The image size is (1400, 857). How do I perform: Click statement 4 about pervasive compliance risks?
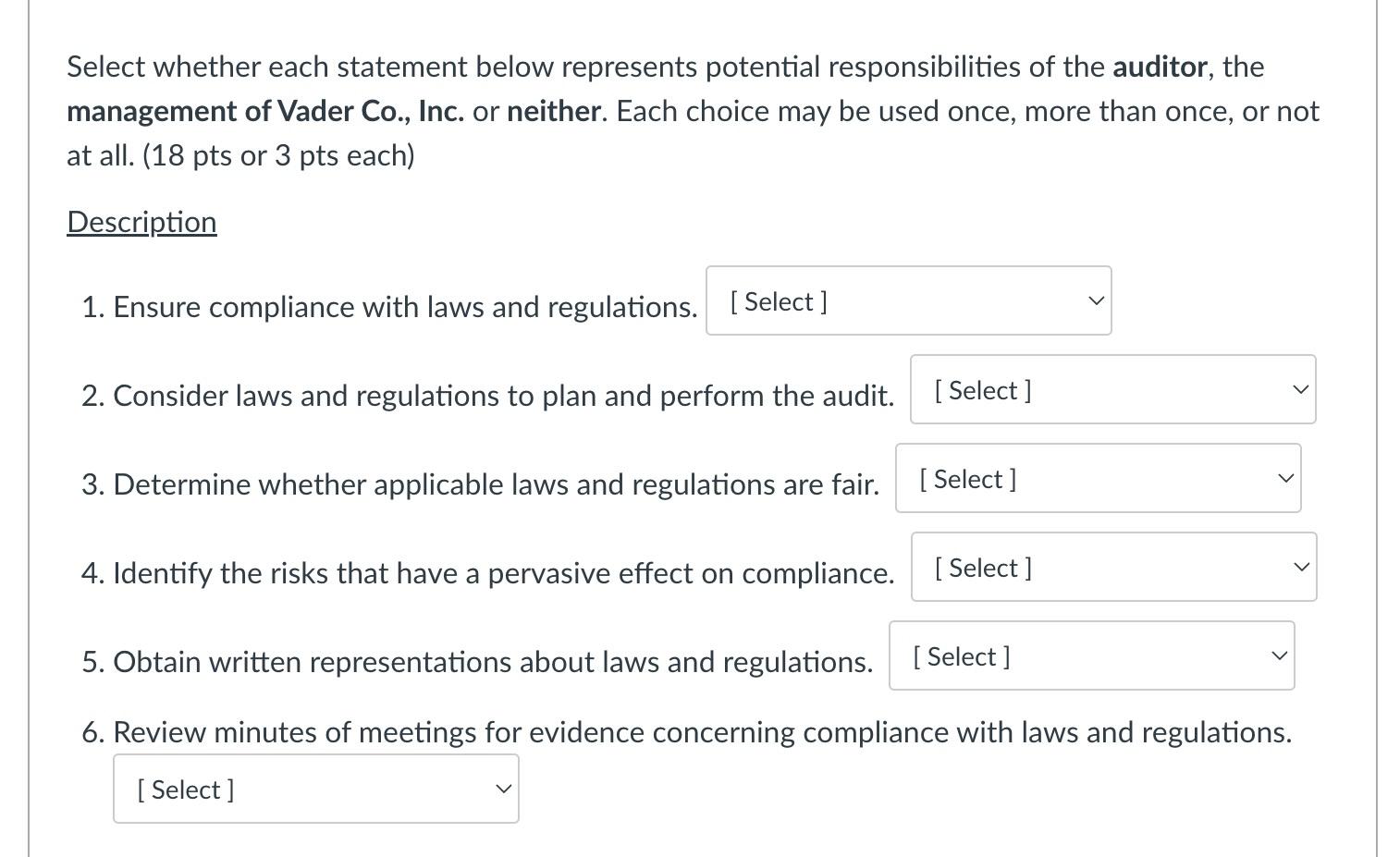point(488,573)
